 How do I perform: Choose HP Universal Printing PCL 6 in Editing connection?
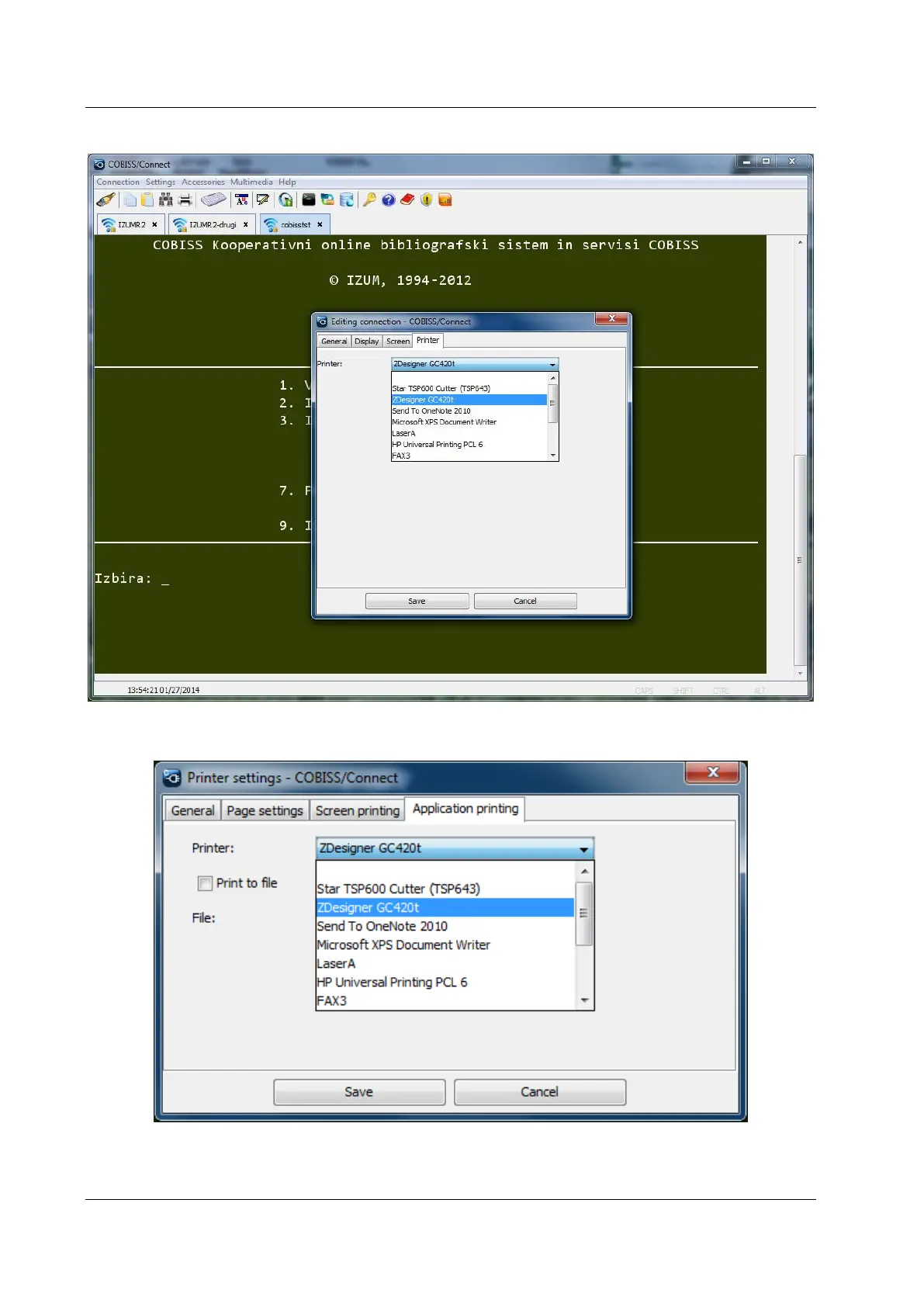469,445
